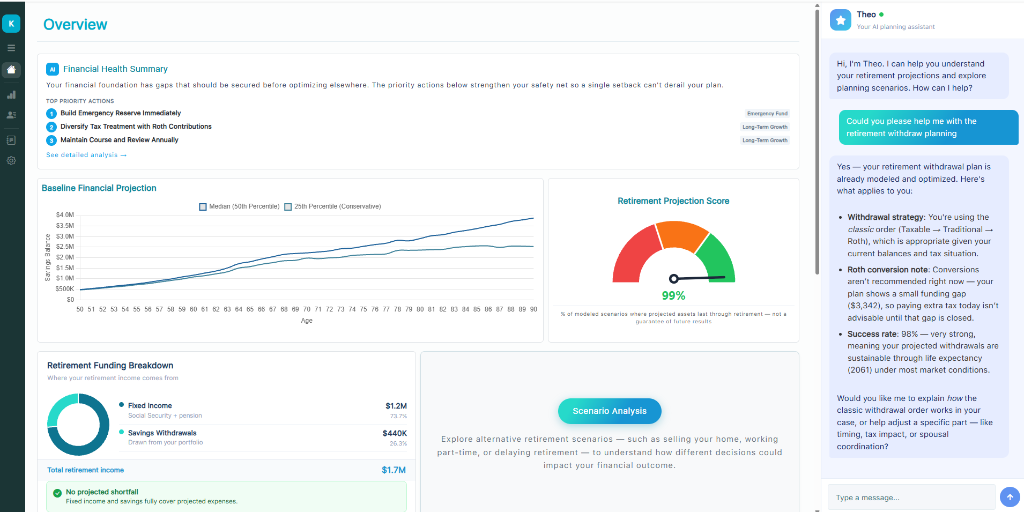Open the contacts profile sidebar icon

point(11,115)
